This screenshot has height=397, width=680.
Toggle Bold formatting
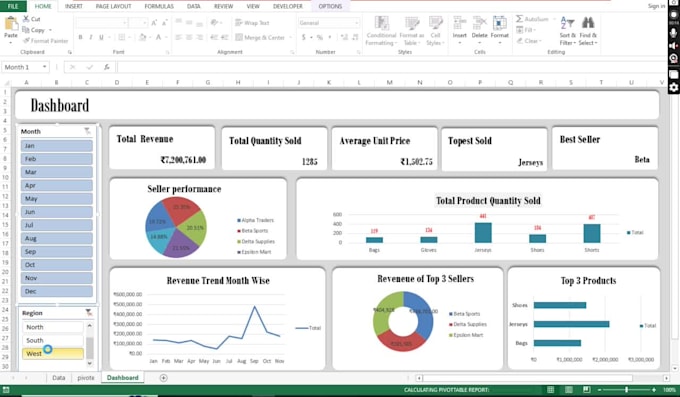point(80,37)
